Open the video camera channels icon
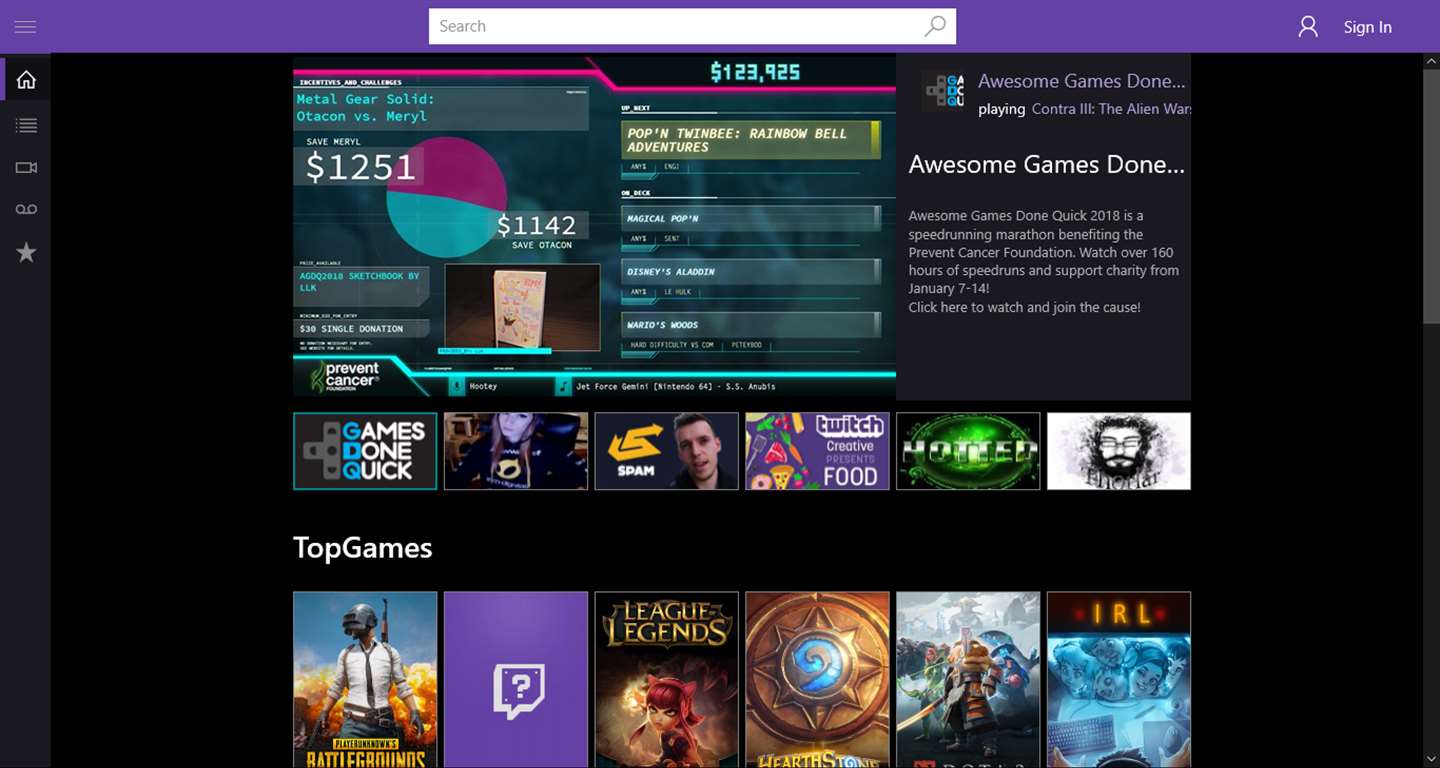The width and height of the screenshot is (1440, 768). coord(26,167)
